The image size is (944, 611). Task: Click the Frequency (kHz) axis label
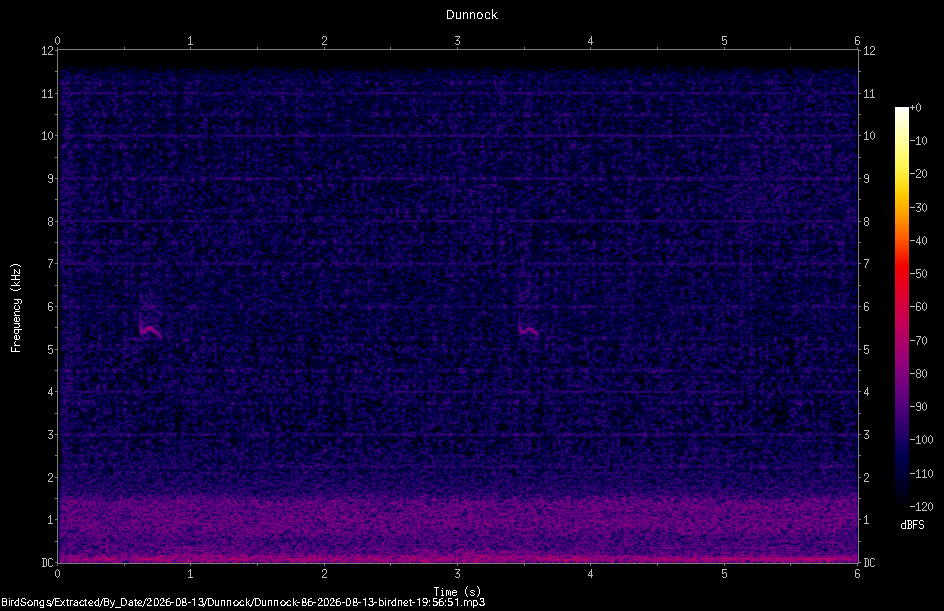point(16,308)
